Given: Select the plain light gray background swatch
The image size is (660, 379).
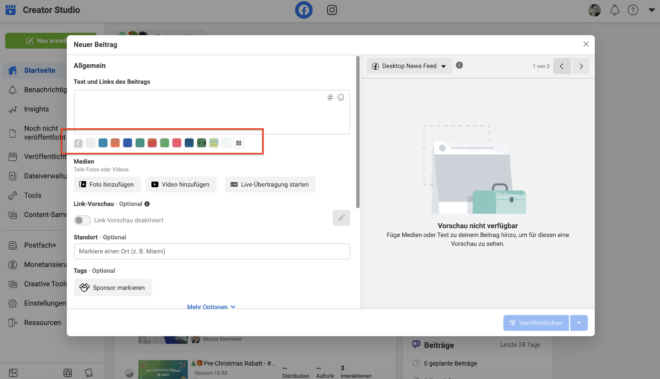Looking at the screenshot, I should click(90, 143).
